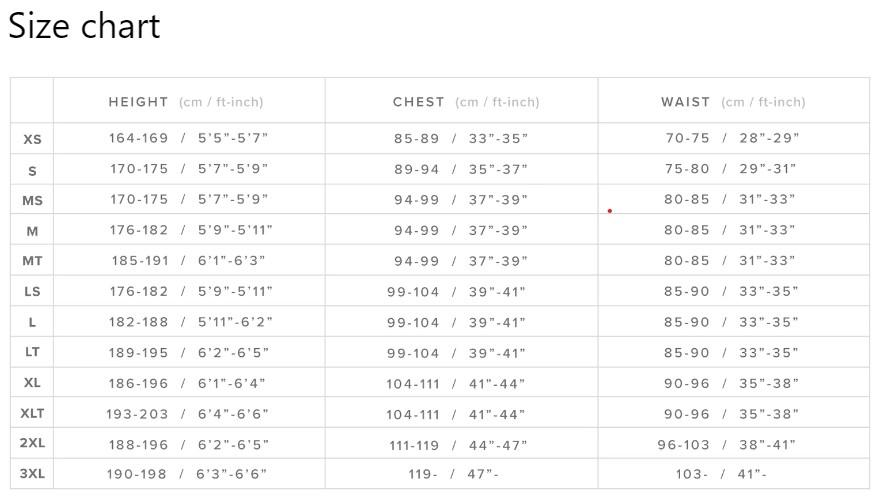Screen dimensions: 878x496
Task: Click the XL size row label
Action: 32,382
